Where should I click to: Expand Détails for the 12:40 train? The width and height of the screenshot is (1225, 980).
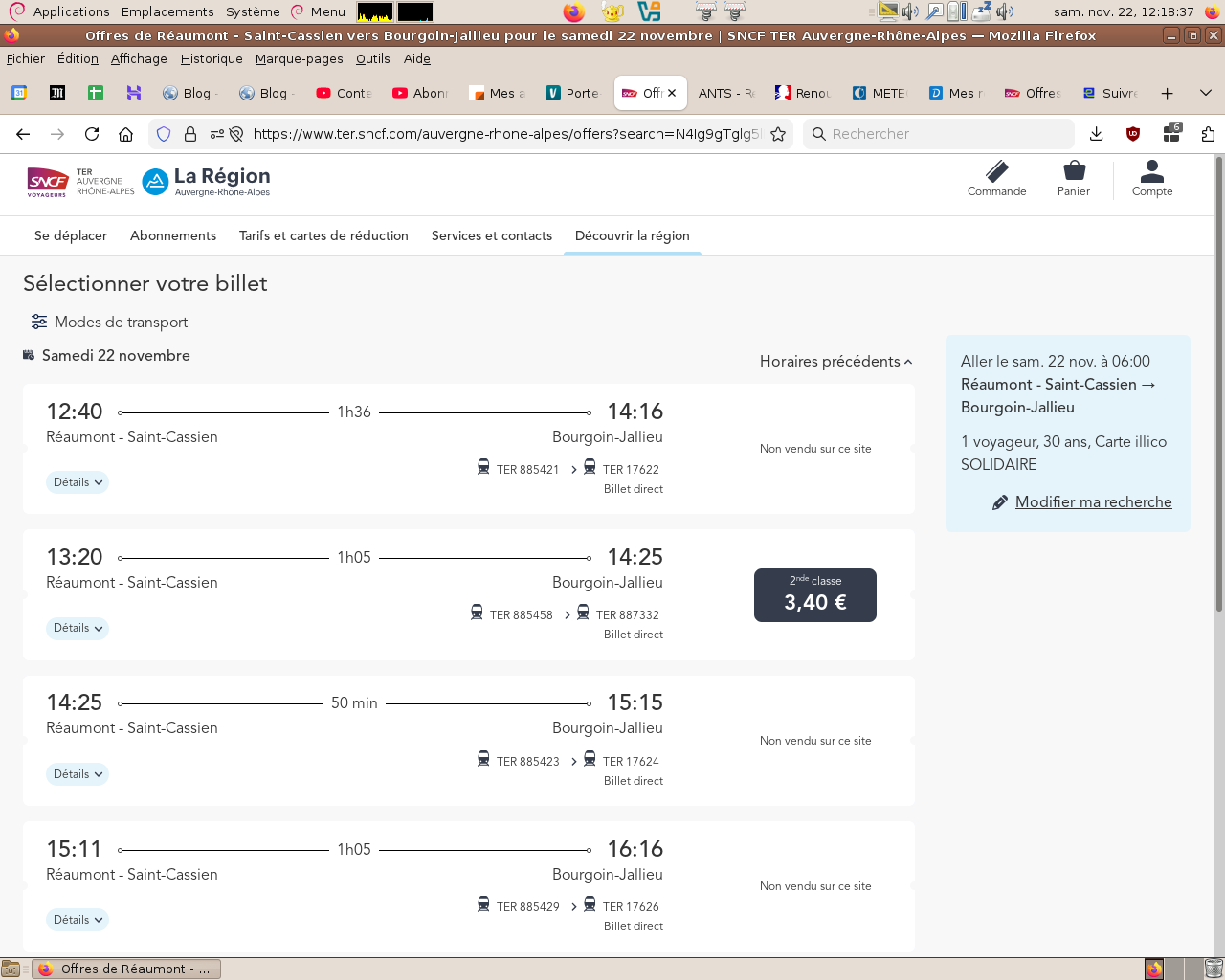pos(78,482)
